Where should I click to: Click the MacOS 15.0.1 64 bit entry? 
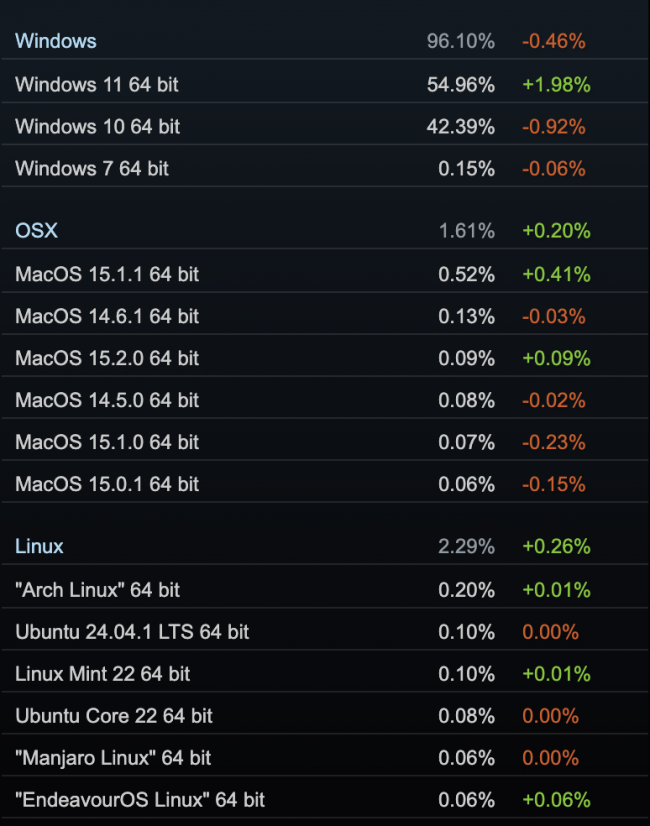pos(107,484)
